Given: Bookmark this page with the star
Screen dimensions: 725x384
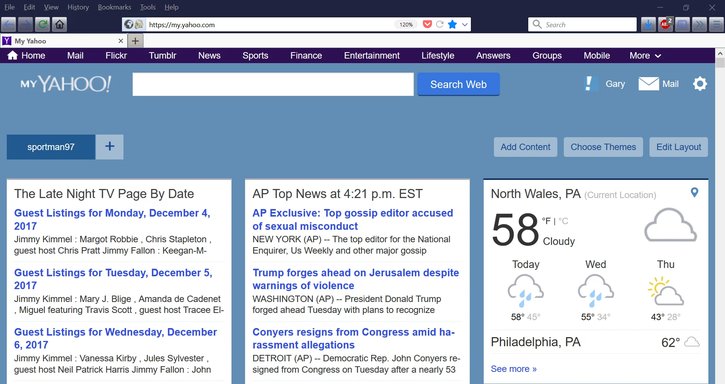Looking at the screenshot, I should [452, 25].
